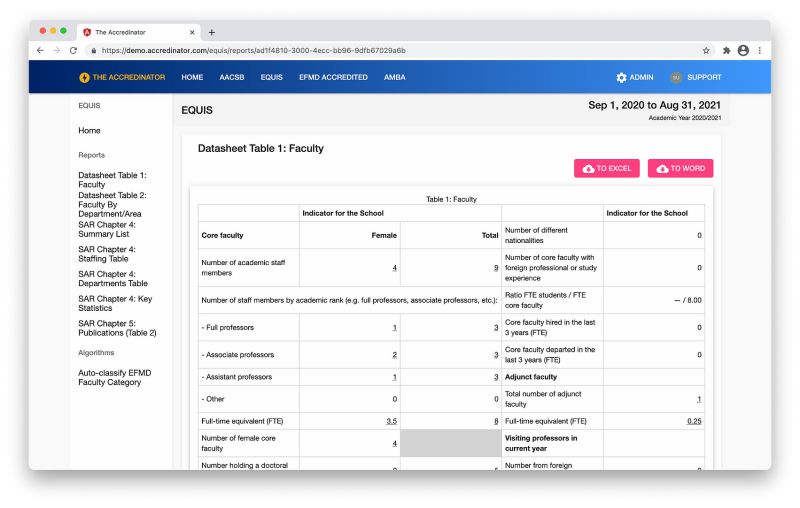Image resolution: width=800 pixels, height=508 pixels.
Task: Click the cloud icon on To Word button
Action: tap(662, 169)
